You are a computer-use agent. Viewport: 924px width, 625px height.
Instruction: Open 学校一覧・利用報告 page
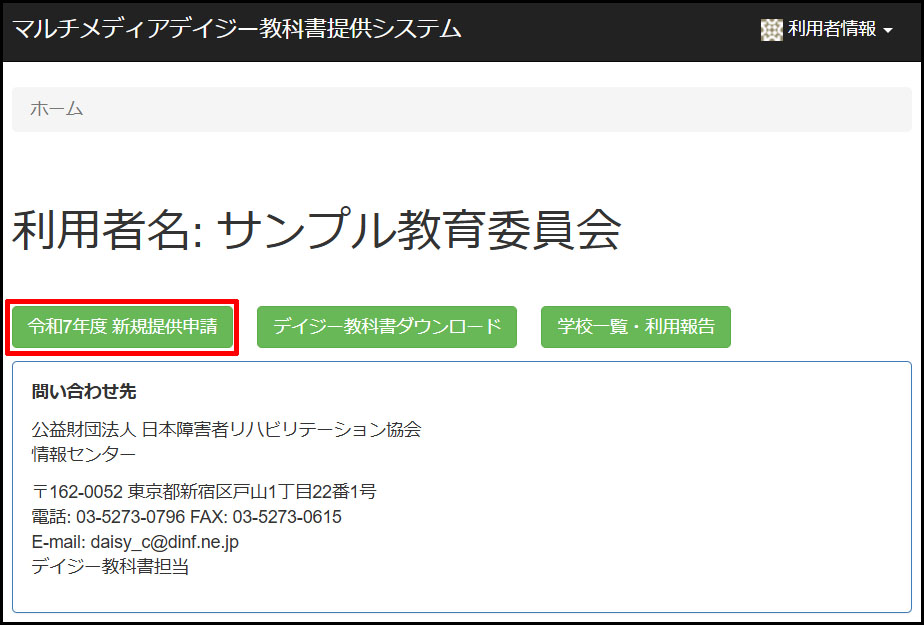[635, 327]
